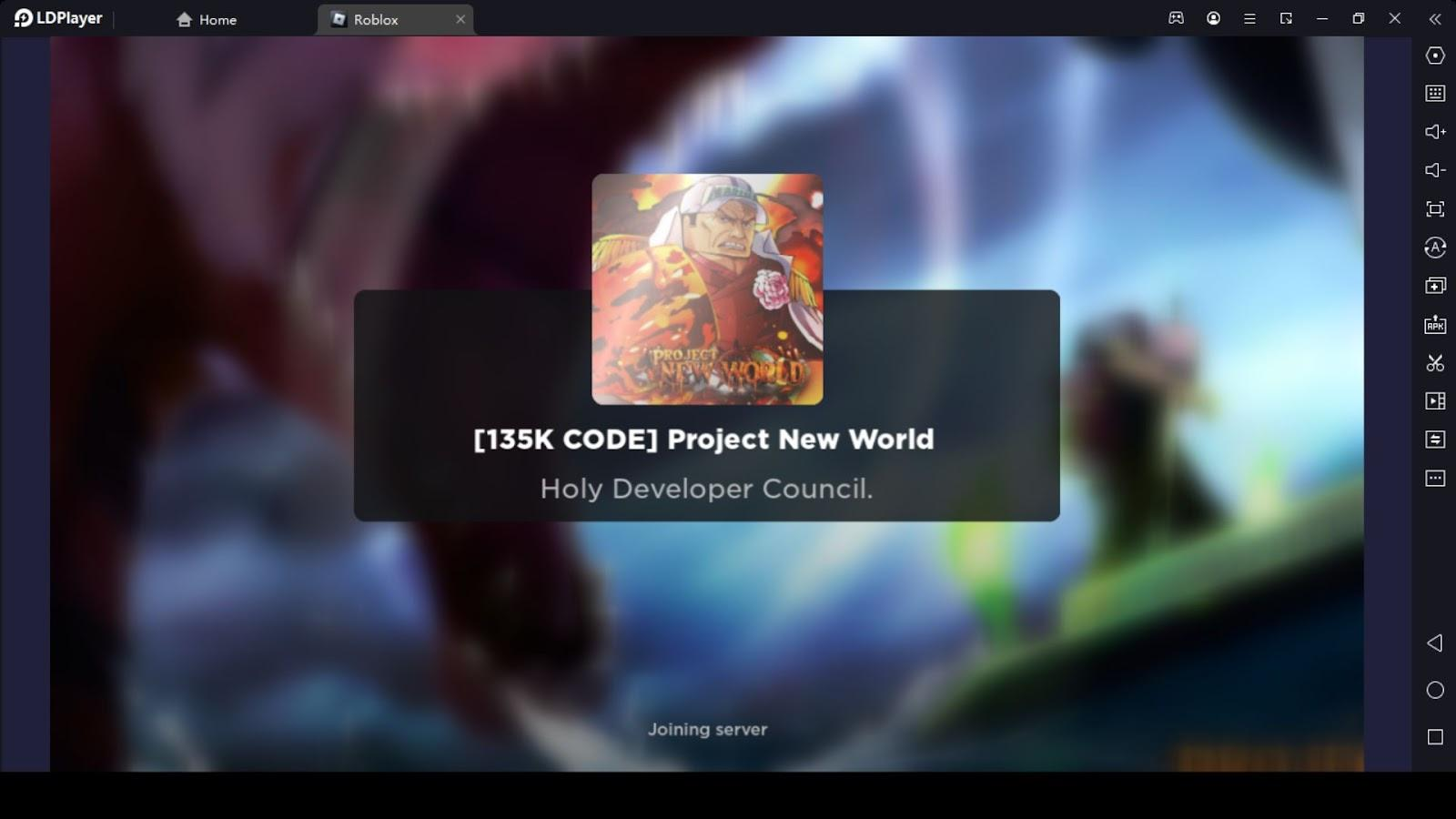The width and height of the screenshot is (1456, 819).
Task: Go back using the Android back triangle
Action: point(1435,643)
